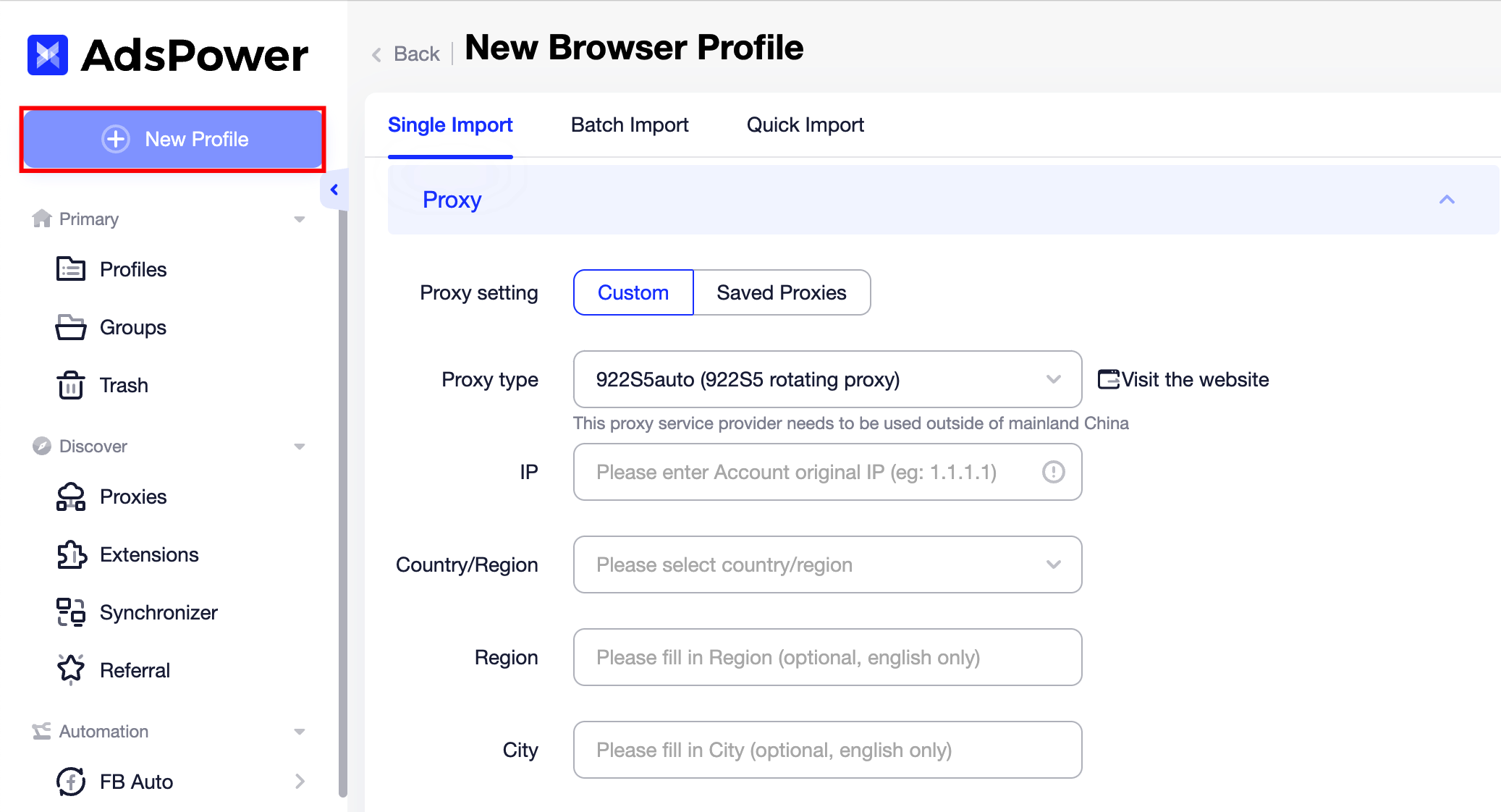Select the Custom proxy setting option
1501x812 pixels.
tap(633, 292)
